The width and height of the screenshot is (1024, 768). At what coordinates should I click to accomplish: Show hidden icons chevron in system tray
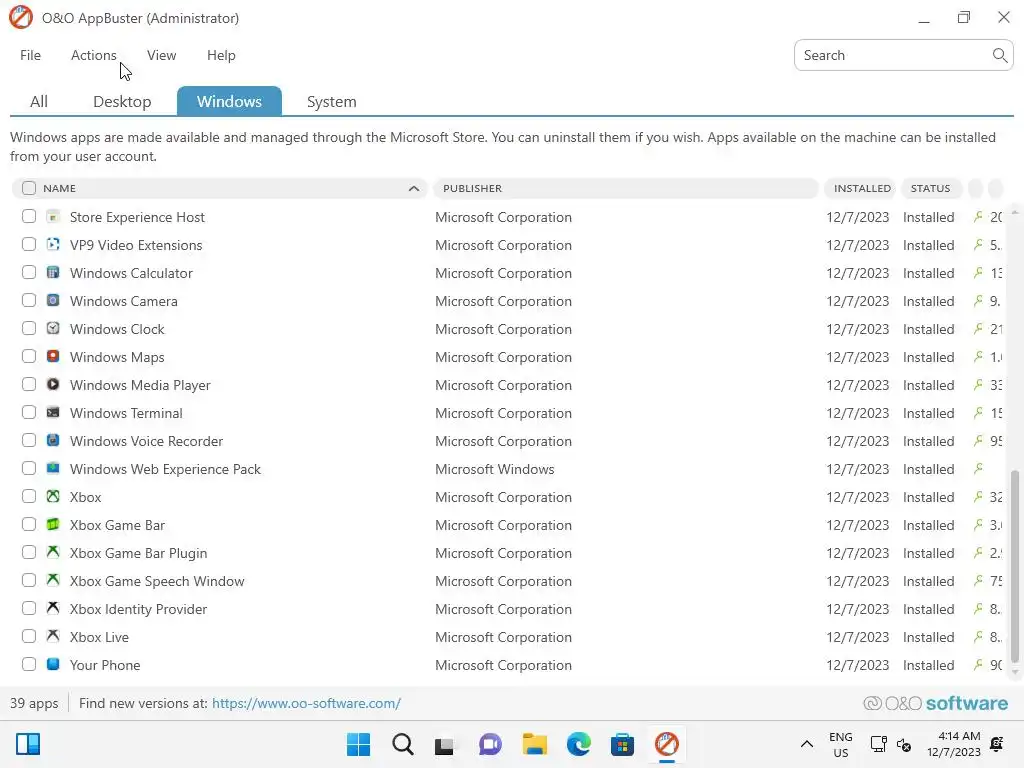pos(807,744)
